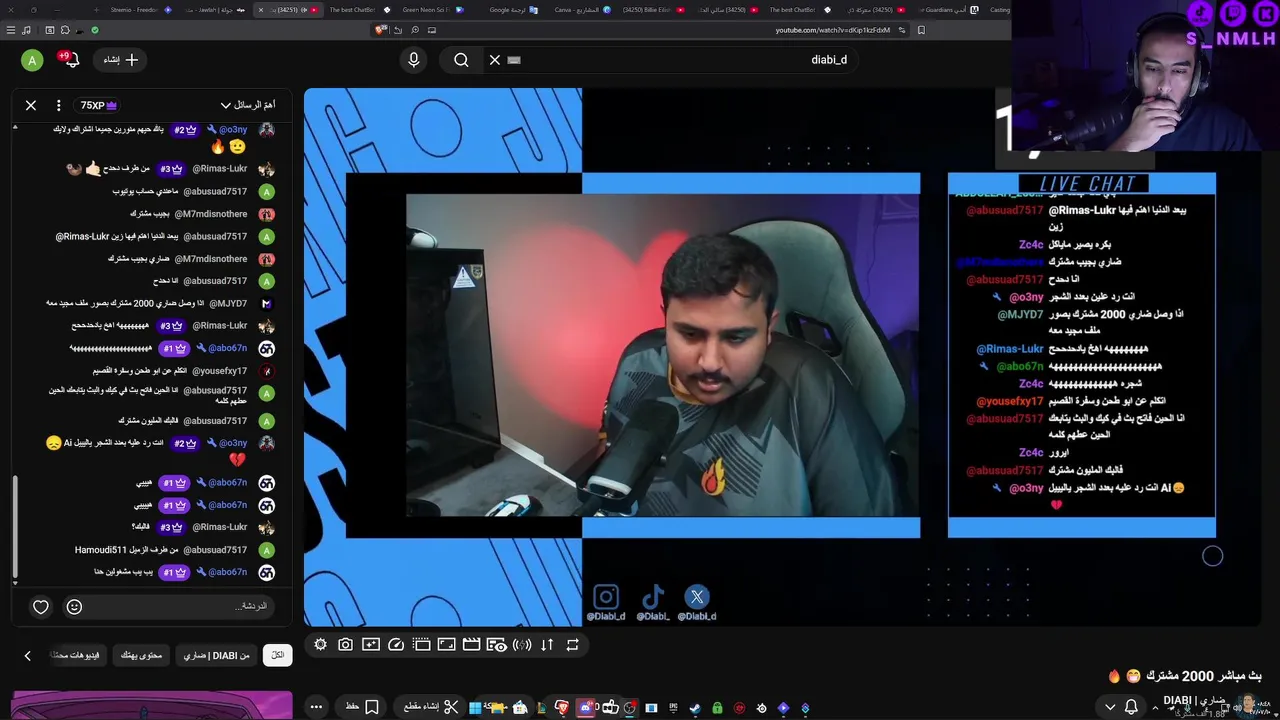Open the account avatar menu
This screenshot has height=720, width=1280.
pyautogui.click(x=32, y=60)
